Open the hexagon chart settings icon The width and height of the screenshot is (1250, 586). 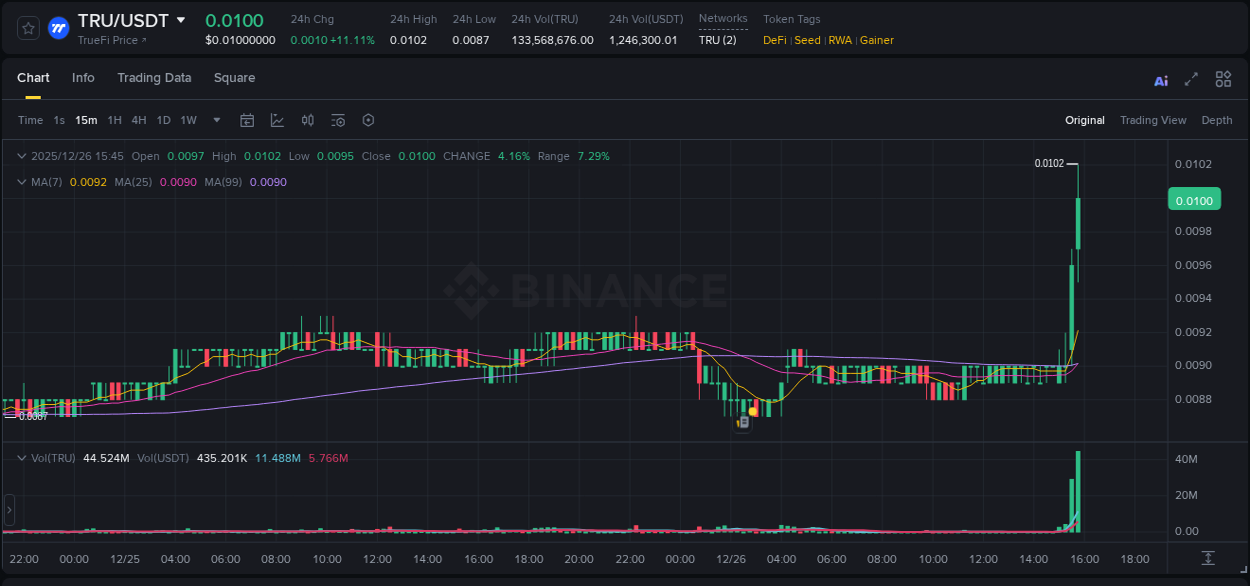[x=368, y=120]
